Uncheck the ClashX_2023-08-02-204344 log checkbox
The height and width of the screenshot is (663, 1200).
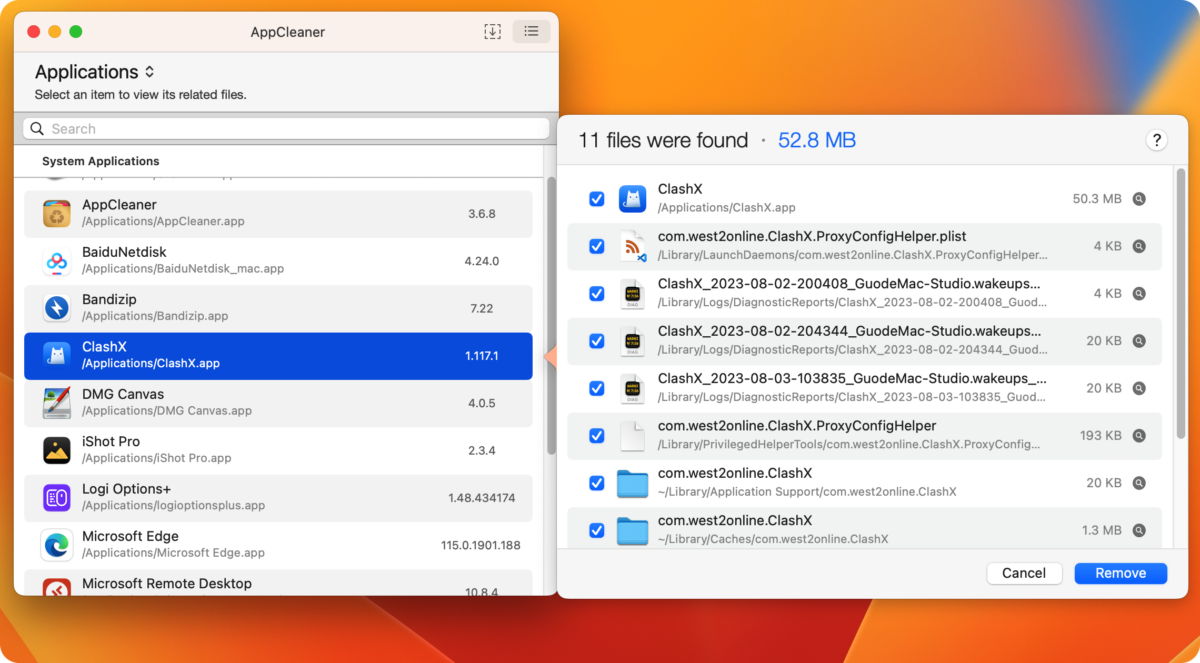[x=597, y=341]
